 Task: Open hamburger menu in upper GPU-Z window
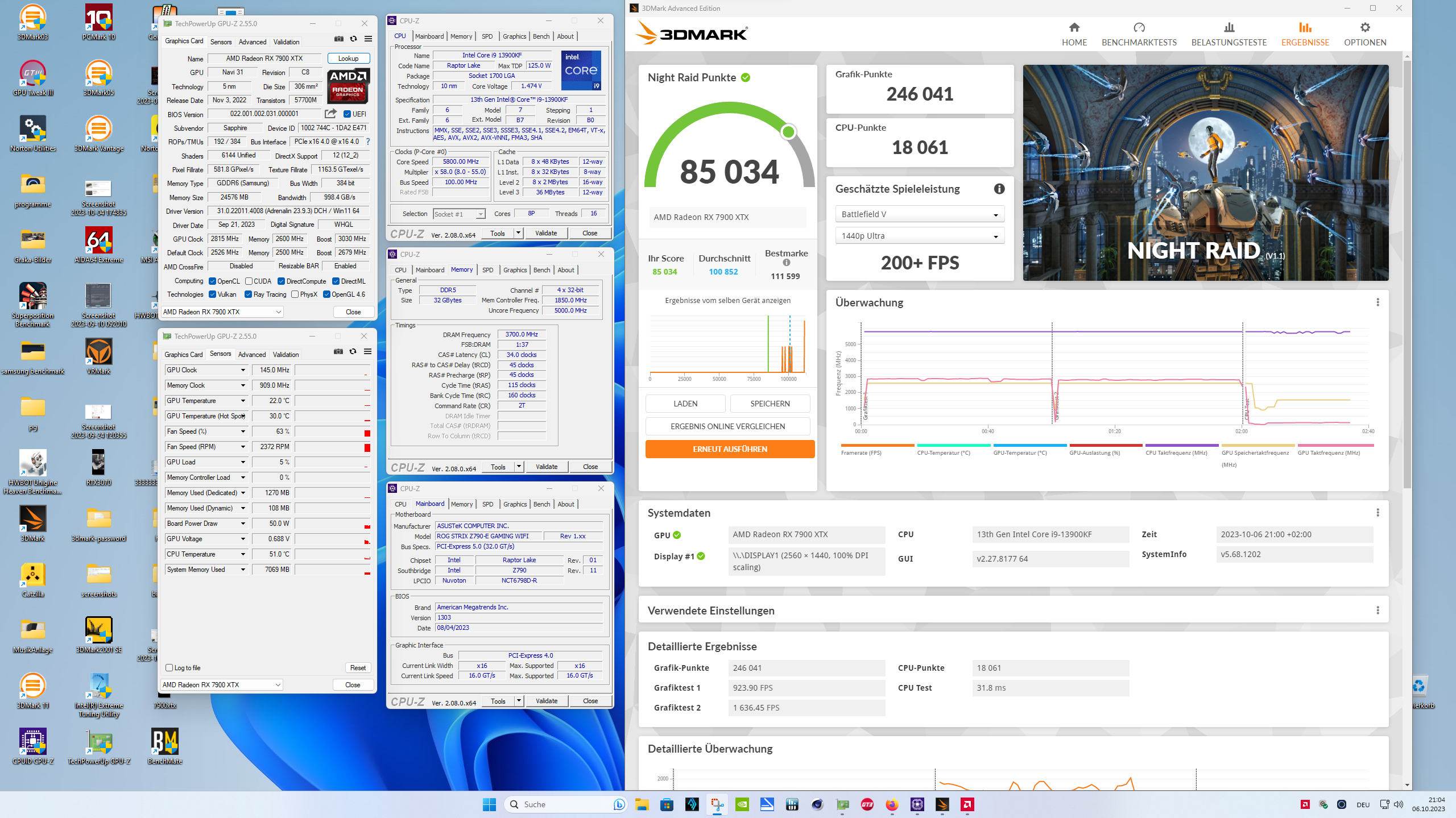[x=368, y=39]
